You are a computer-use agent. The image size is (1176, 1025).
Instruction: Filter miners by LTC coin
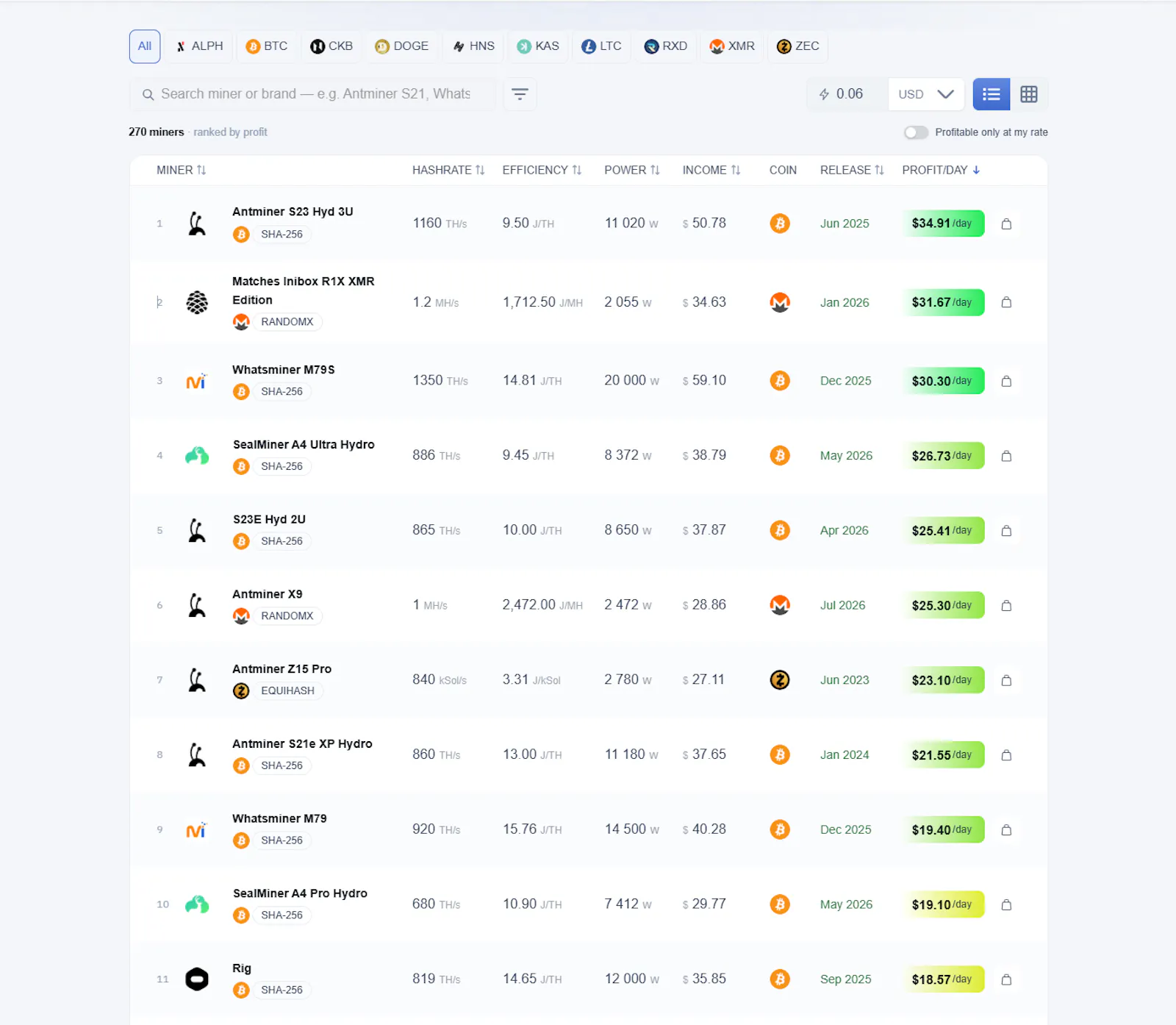[601, 46]
